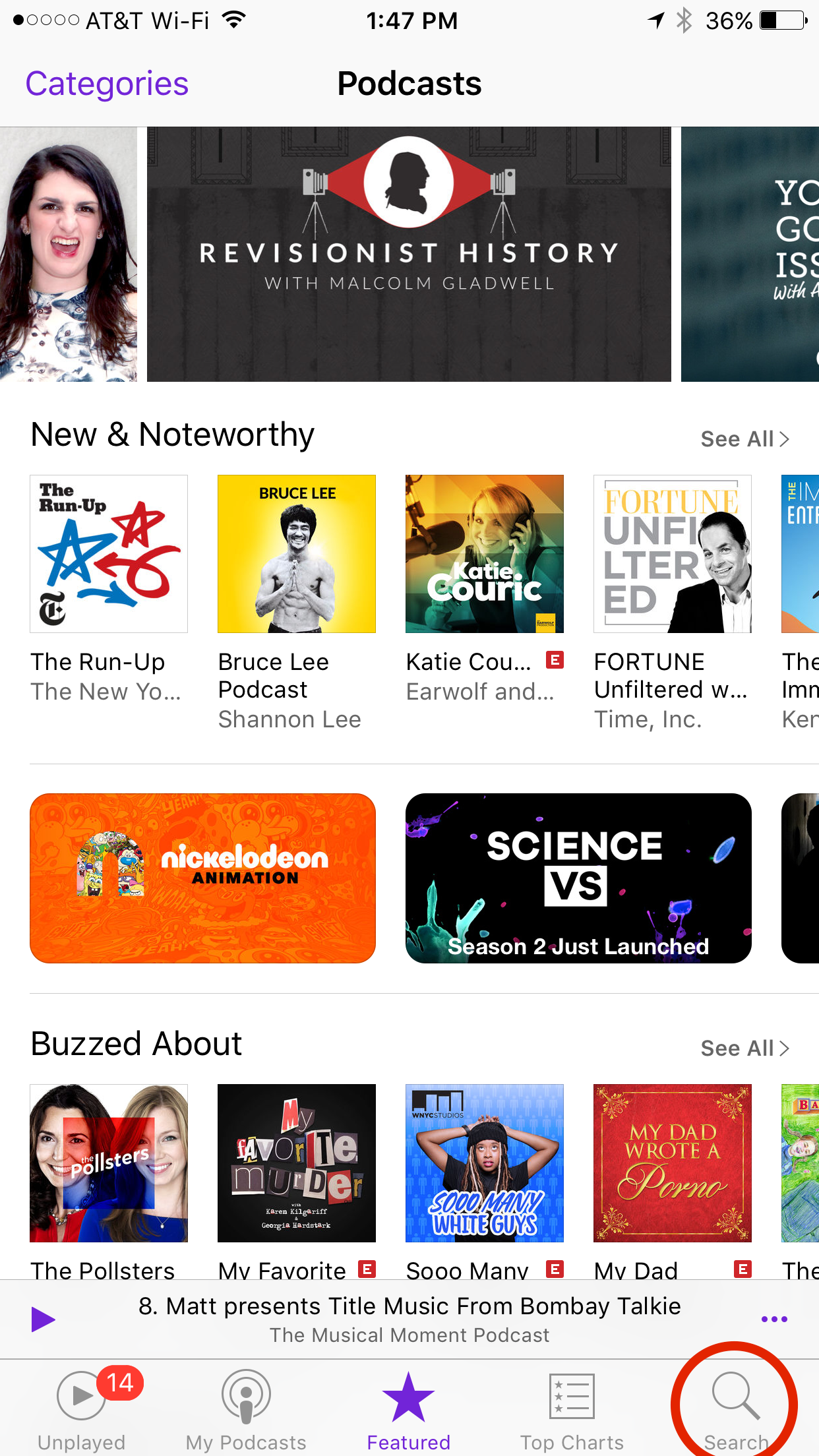Open the Katie Couric podcast artwork
Image resolution: width=819 pixels, height=1456 pixels.
pos(485,554)
